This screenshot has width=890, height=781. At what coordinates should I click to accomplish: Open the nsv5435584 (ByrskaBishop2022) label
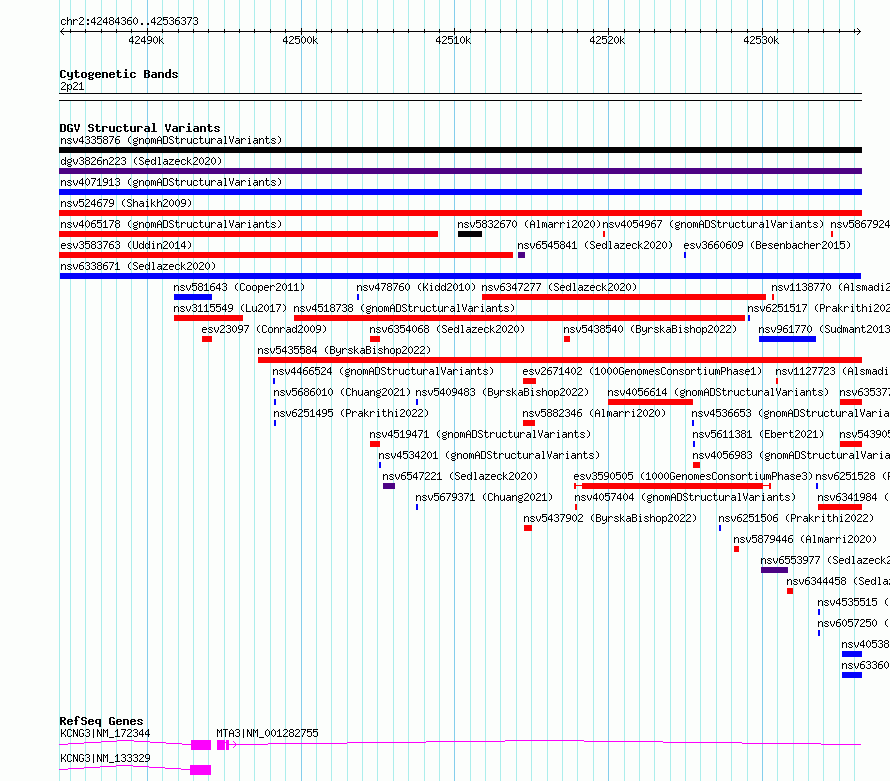pyautogui.click(x=344, y=350)
